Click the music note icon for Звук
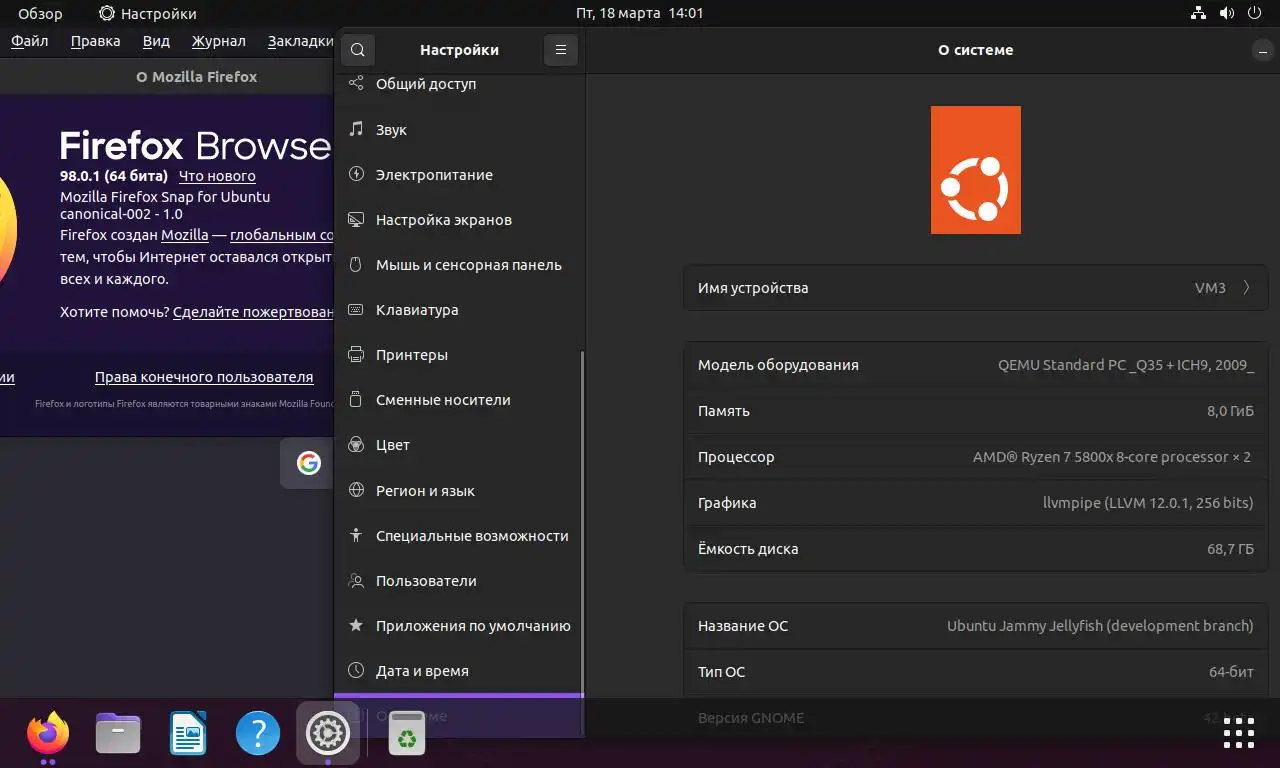Image resolution: width=1280 pixels, height=768 pixels. (355, 129)
